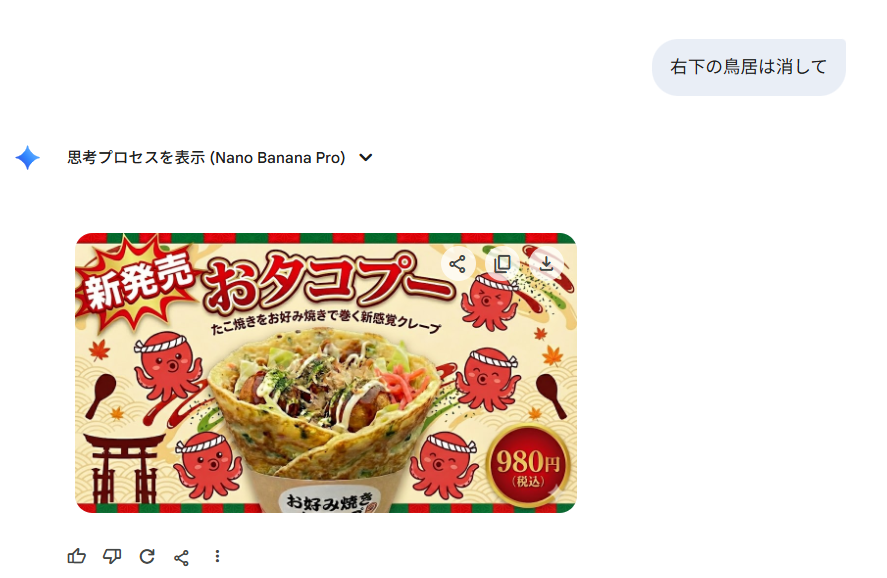Copy the generated image using the overlay icon
887x578 pixels.
[502, 264]
